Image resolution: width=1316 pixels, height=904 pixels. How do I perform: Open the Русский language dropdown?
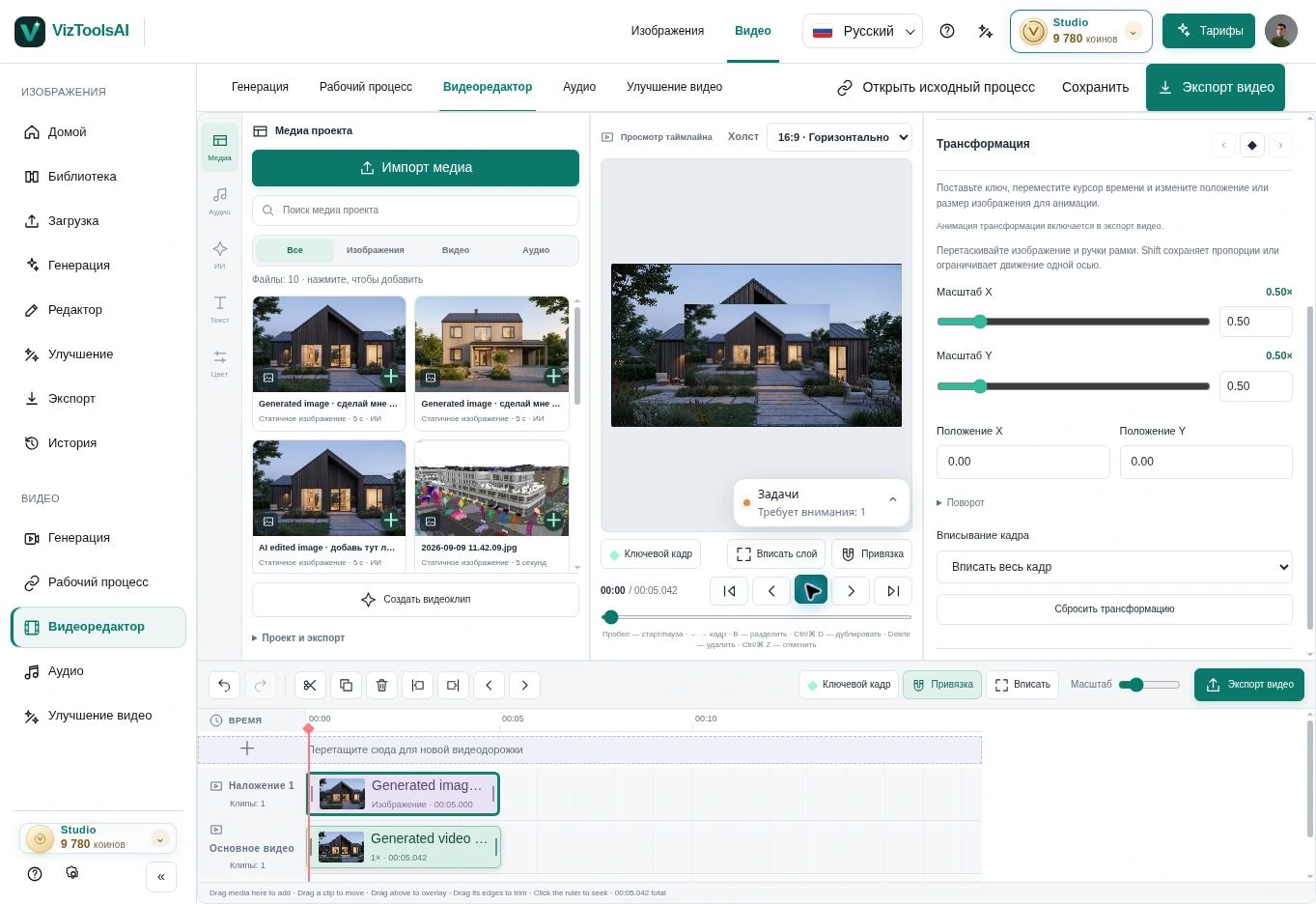tap(862, 31)
